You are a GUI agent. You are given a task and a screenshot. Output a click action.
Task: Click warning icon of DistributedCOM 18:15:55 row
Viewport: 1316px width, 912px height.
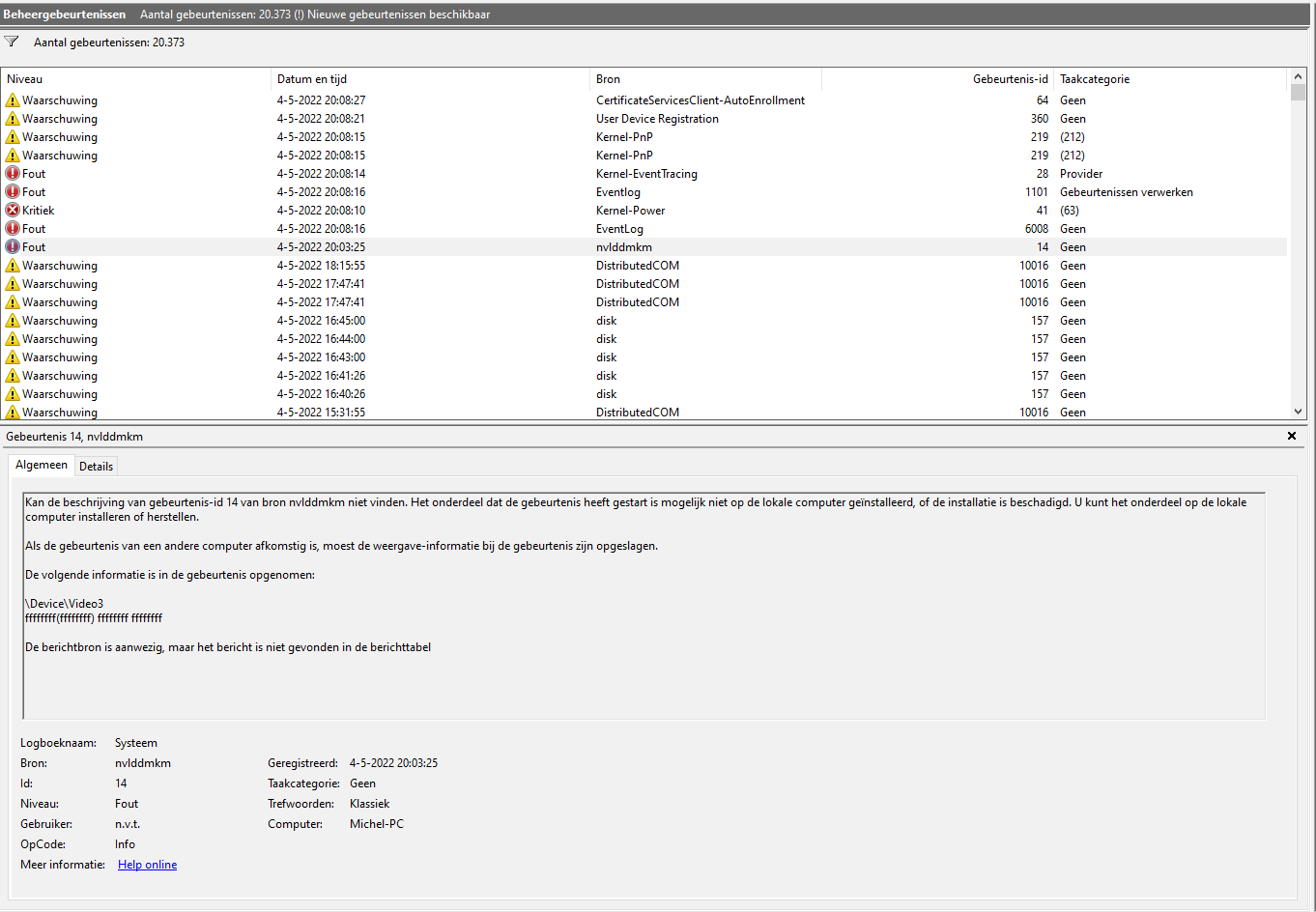tap(13, 266)
